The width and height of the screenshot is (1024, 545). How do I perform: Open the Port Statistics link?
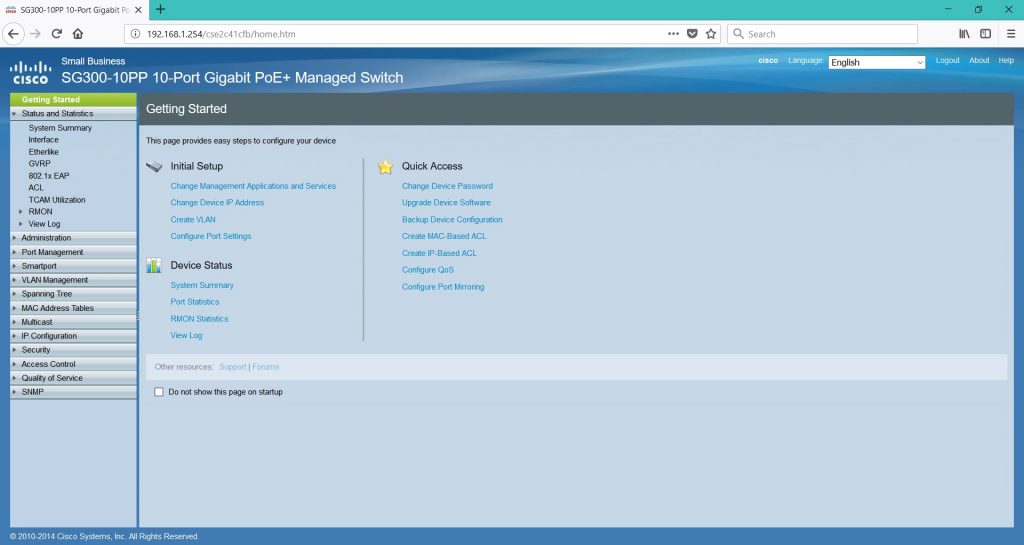(x=195, y=302)
